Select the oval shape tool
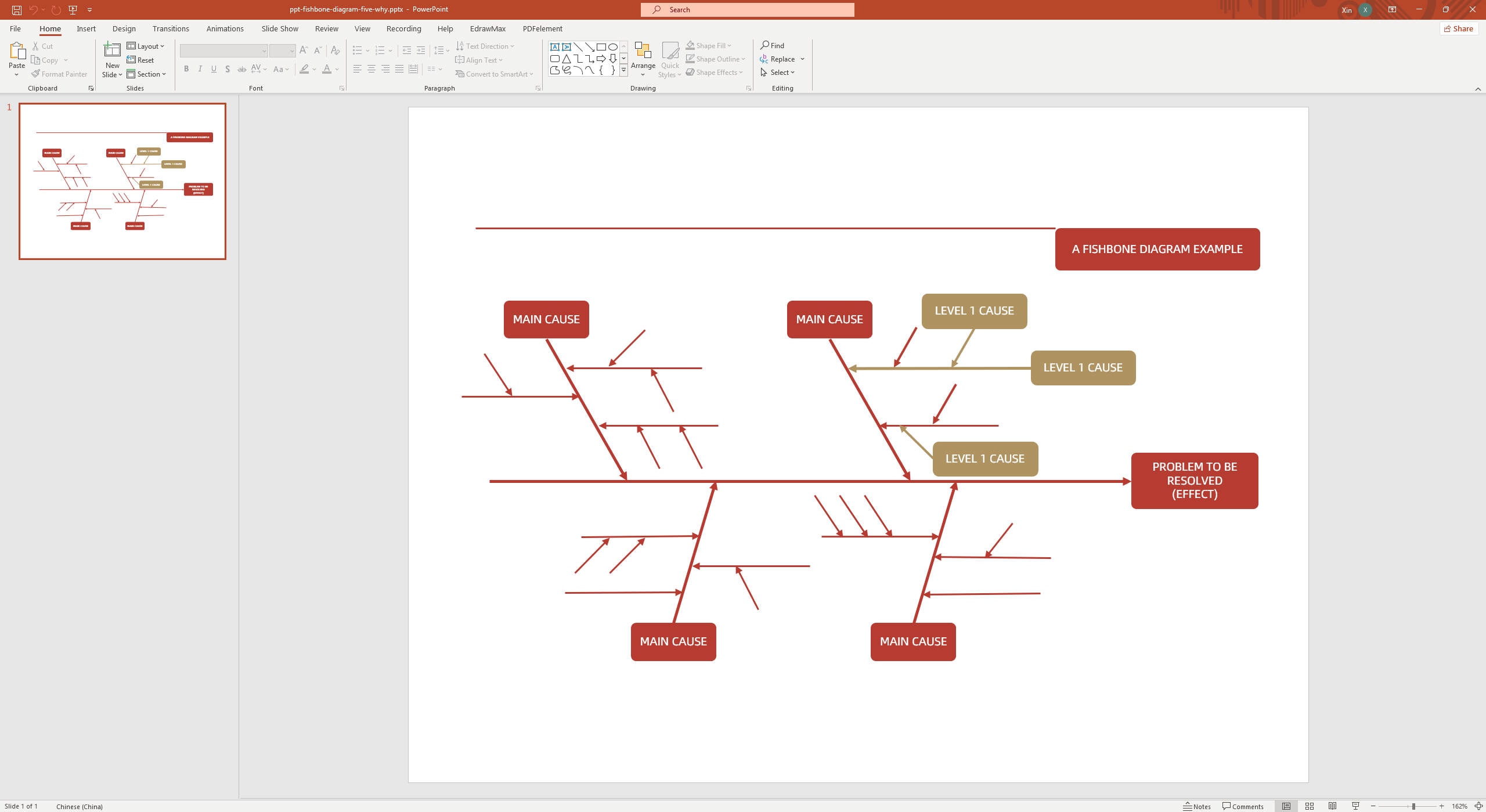Viewport: 1486px width, 812px height. [612, 46]
